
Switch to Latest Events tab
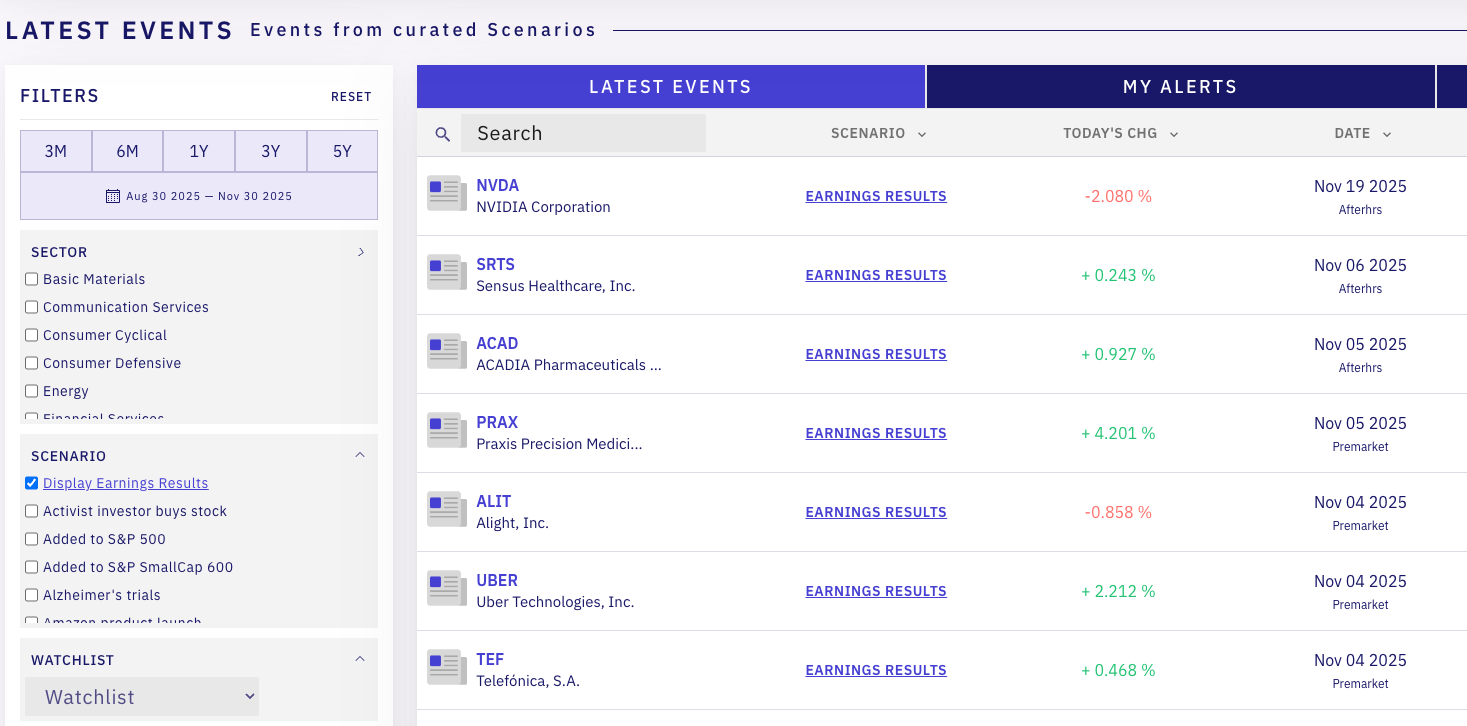[671, 87]
